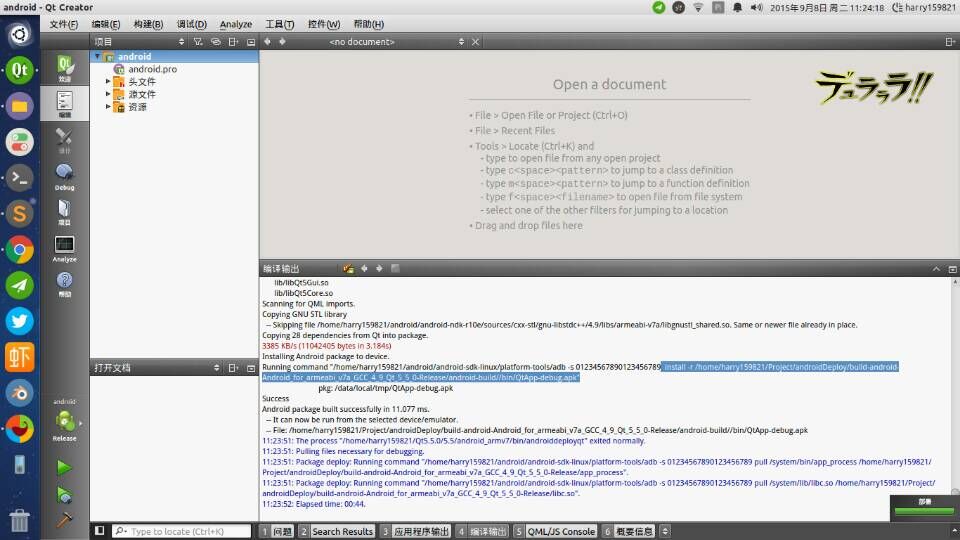Click the compile output clear/broom icon
The width and height of the screenshot is (960, 540).
[x=348, y=269]
